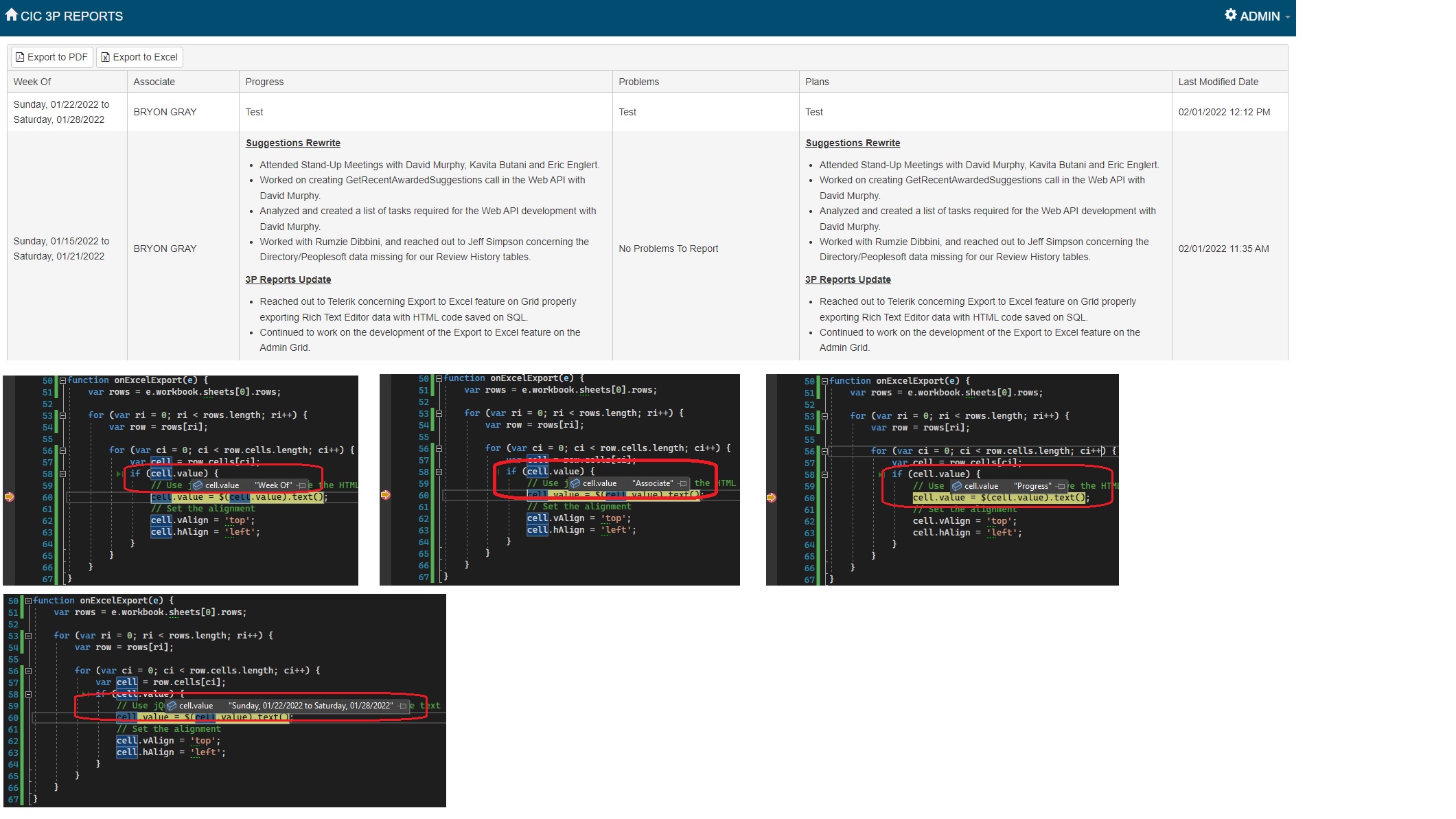
Task: Pin the "Progress" cell.value datatip
Action: (x=1061, y=486)
